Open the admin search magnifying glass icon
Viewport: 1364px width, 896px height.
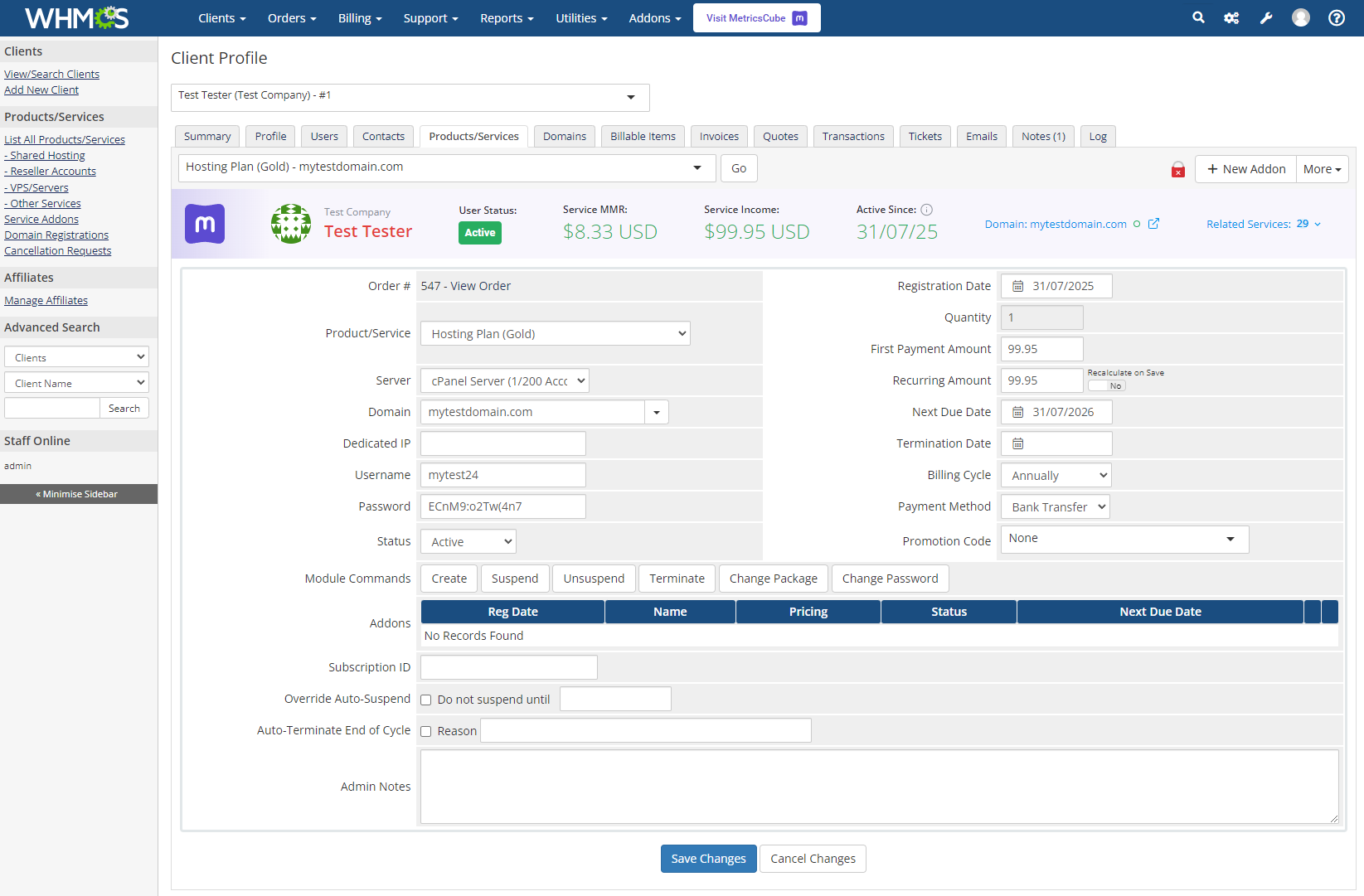coord(1197,17)
